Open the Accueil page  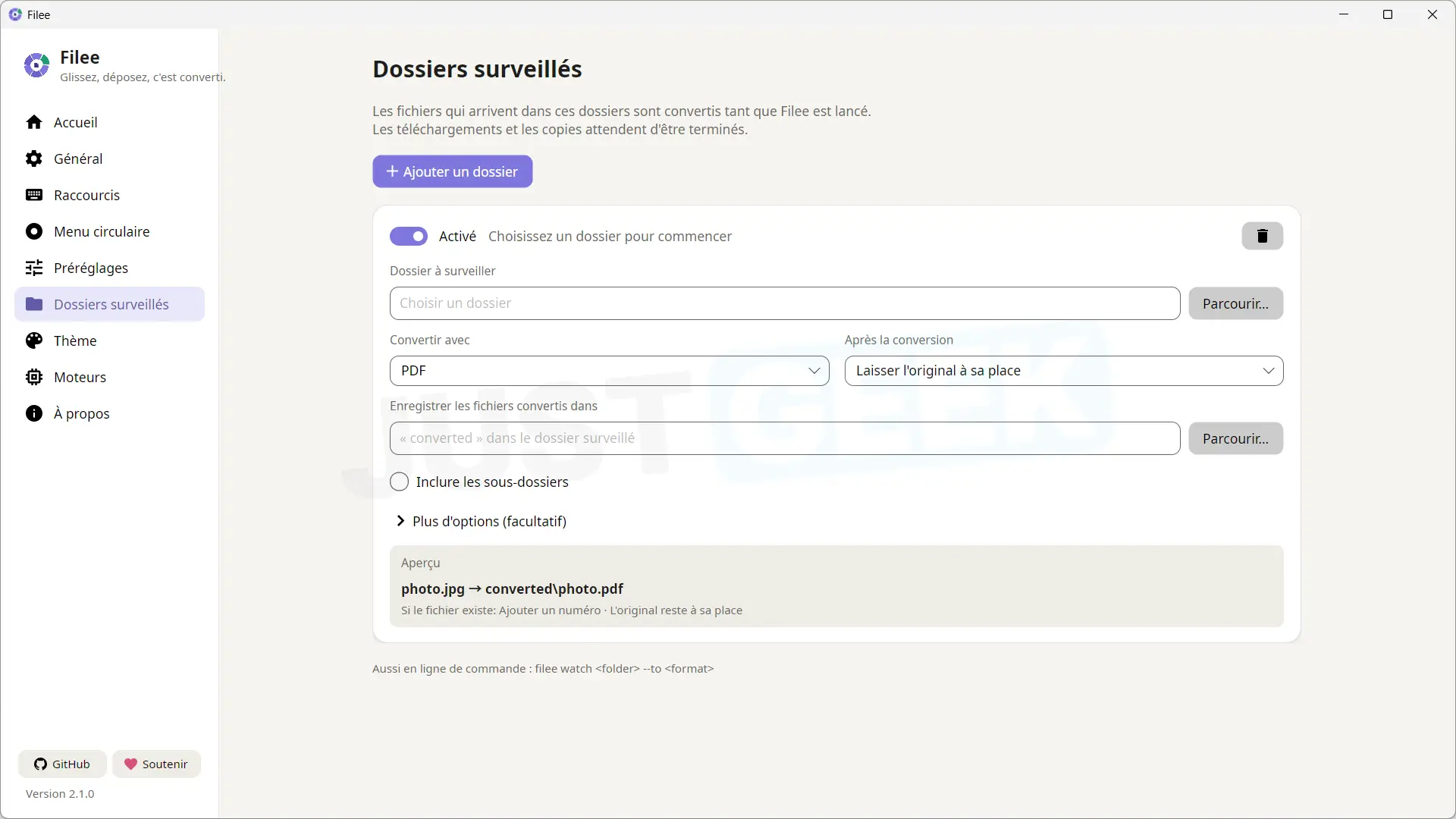click(109, 122)
